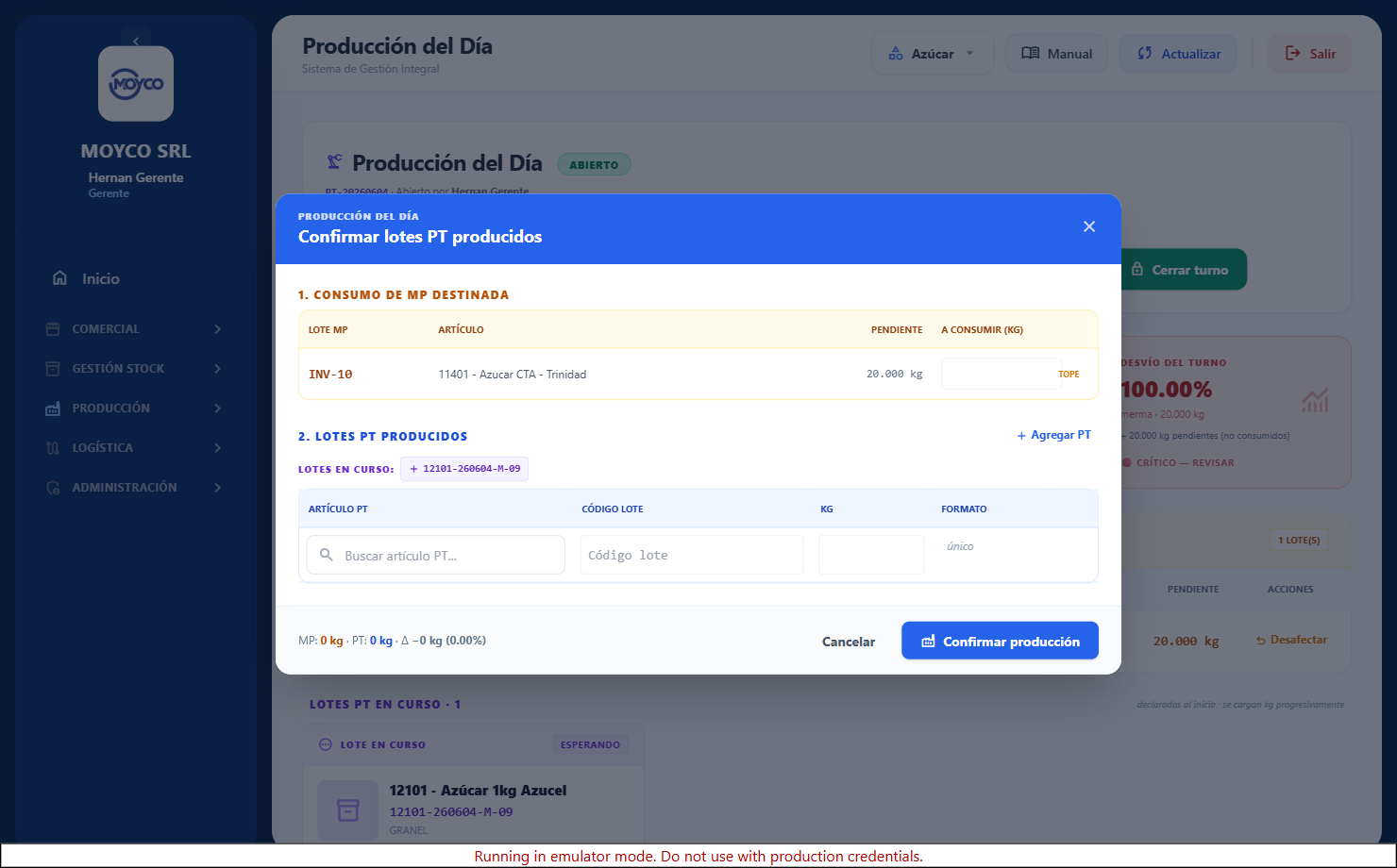1397x868 pixels.
Task: Click the Gestión Stock box icon
Action: coord(53,369)
